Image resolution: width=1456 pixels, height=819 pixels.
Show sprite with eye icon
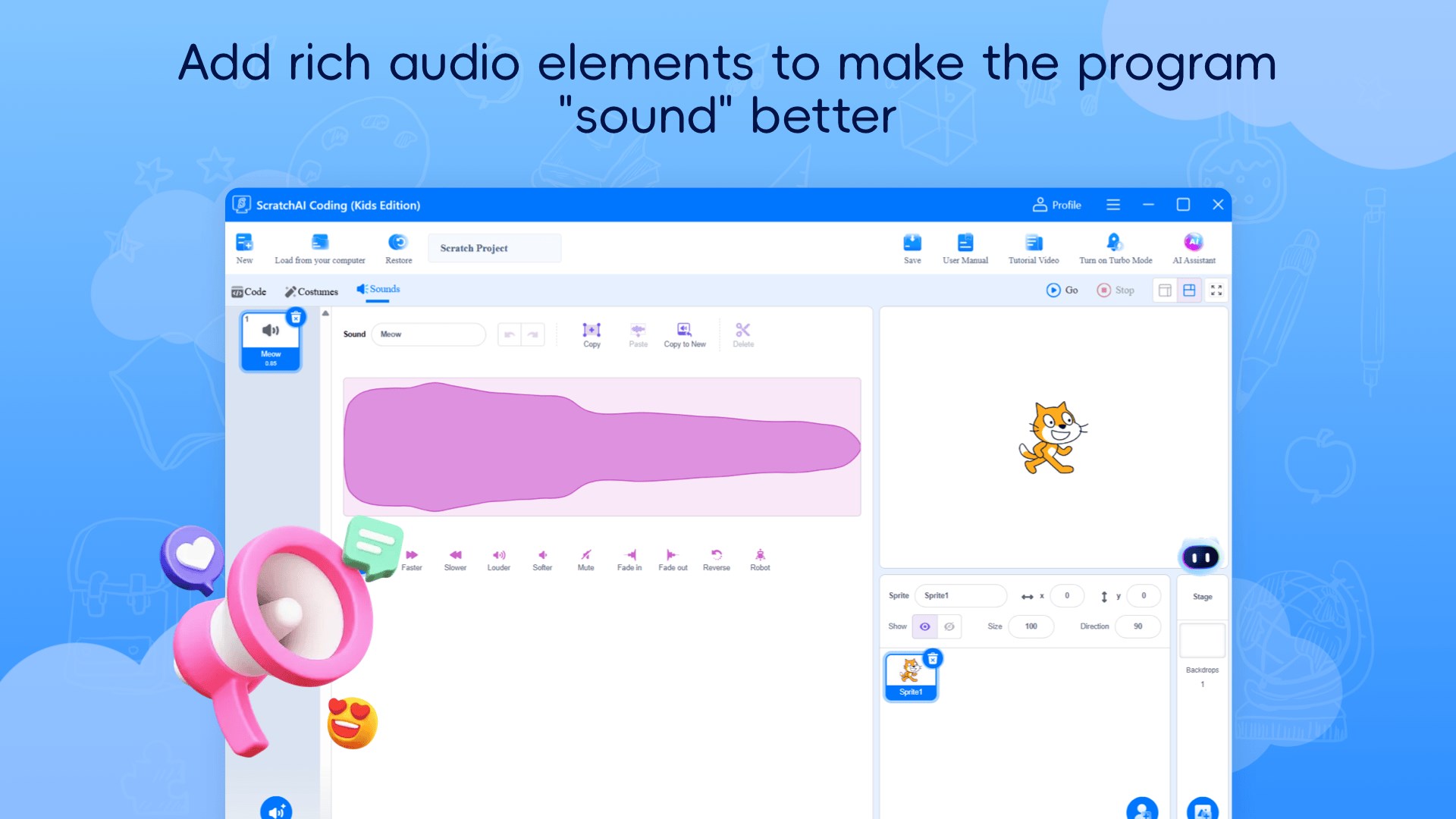coord(924,626)
